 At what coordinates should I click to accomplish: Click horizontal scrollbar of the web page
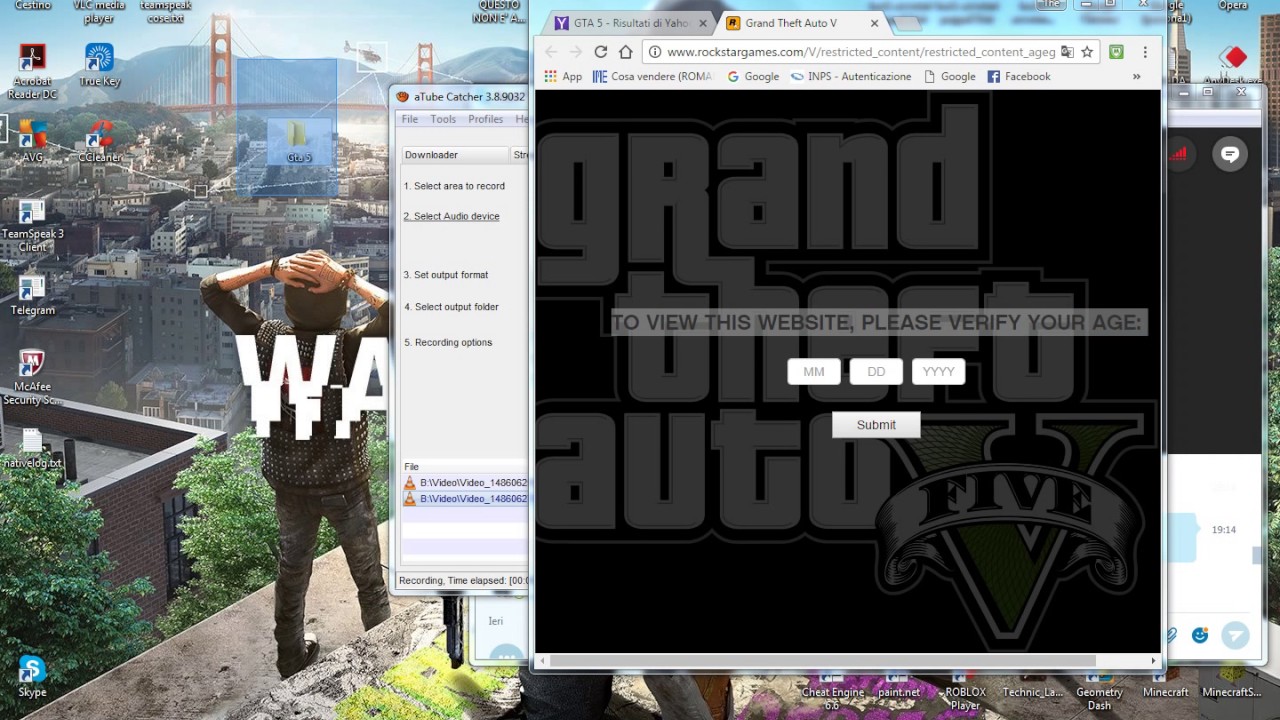tap(822, 660)
